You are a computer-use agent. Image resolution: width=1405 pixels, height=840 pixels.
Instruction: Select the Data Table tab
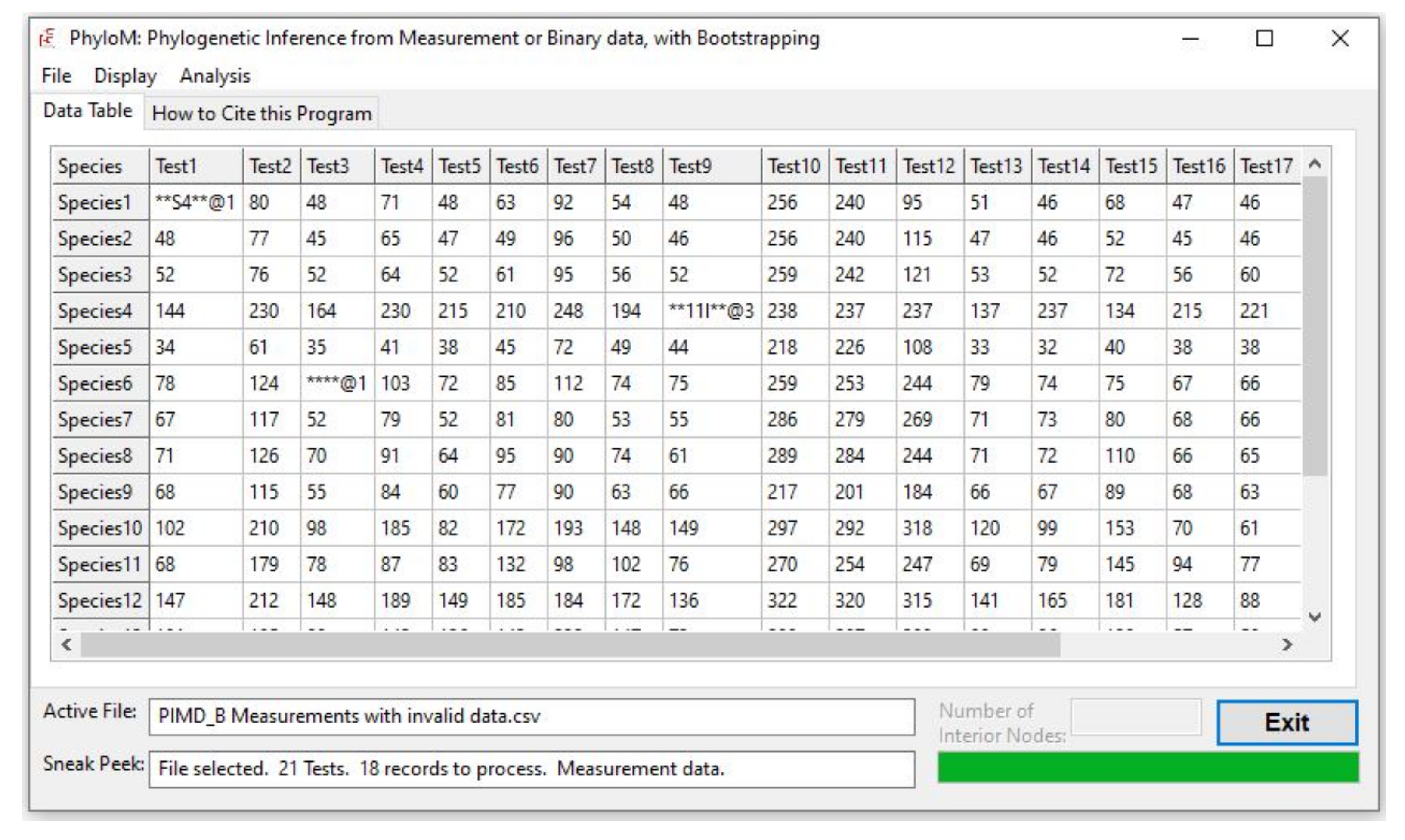88,110
